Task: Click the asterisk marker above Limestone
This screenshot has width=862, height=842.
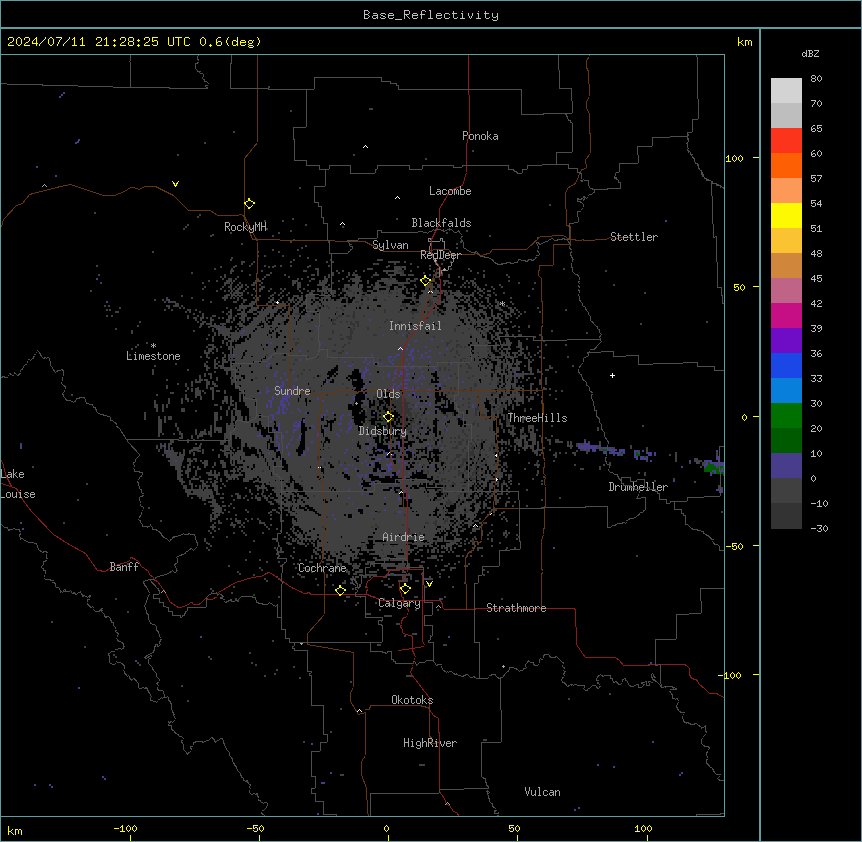Action: coord(153,345)
